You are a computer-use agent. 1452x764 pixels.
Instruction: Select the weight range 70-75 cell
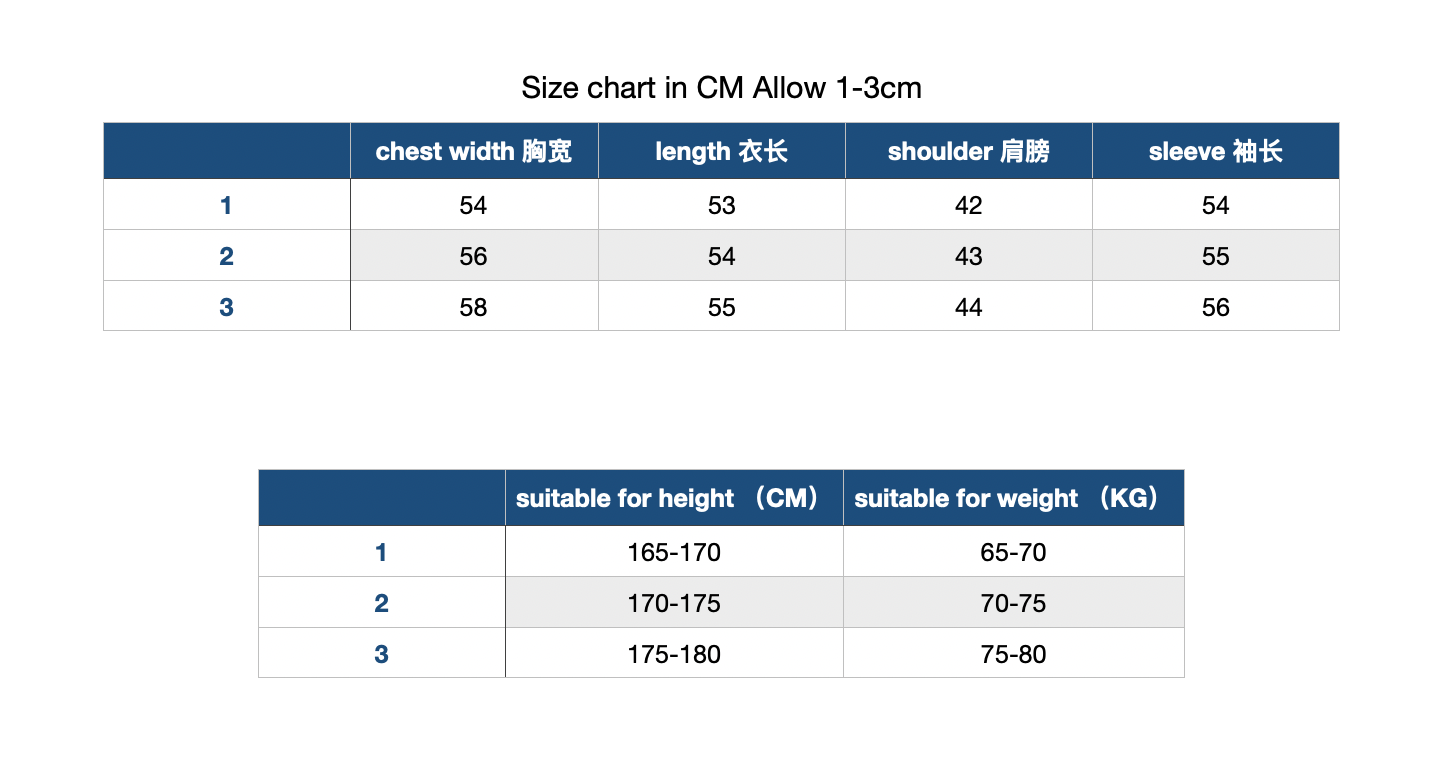point(1013,603)
